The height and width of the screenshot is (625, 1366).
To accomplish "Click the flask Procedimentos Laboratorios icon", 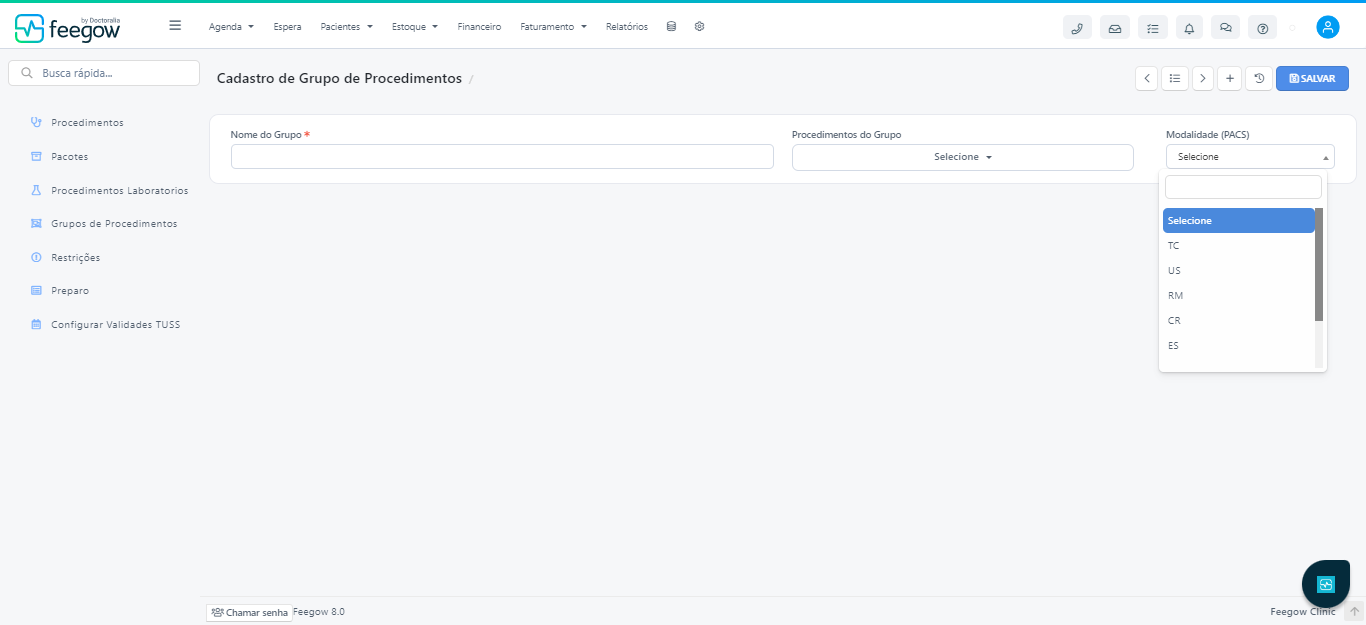I will [x=36, y=190].
